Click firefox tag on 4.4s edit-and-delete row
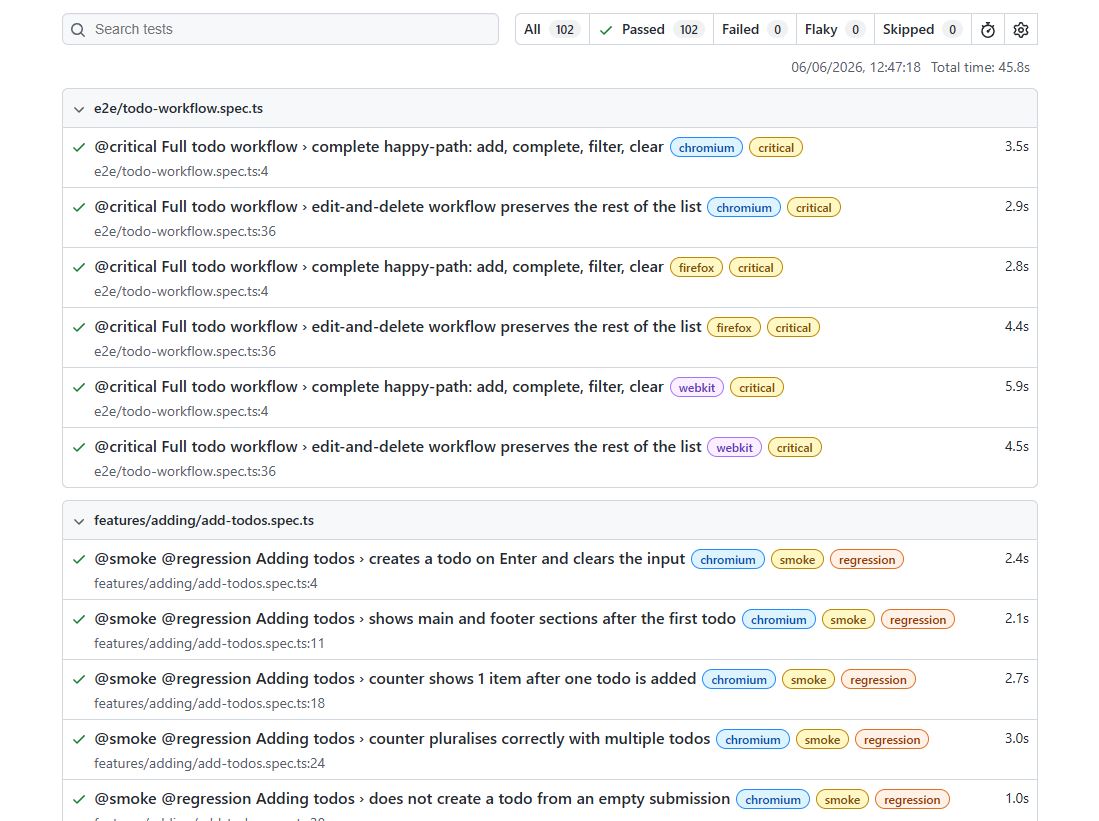 coord(734,327)
